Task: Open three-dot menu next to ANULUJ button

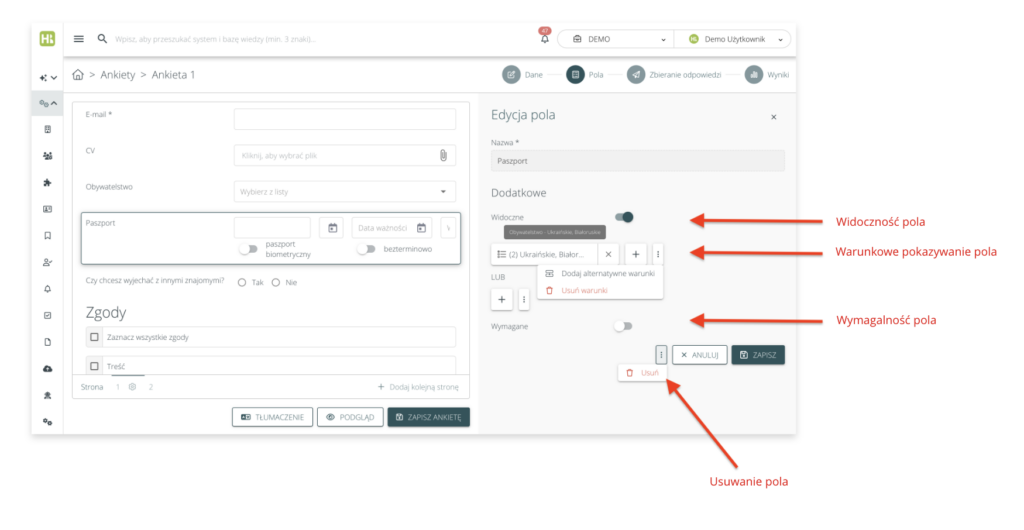Action: pyautogui.click(x=661, y=354)
